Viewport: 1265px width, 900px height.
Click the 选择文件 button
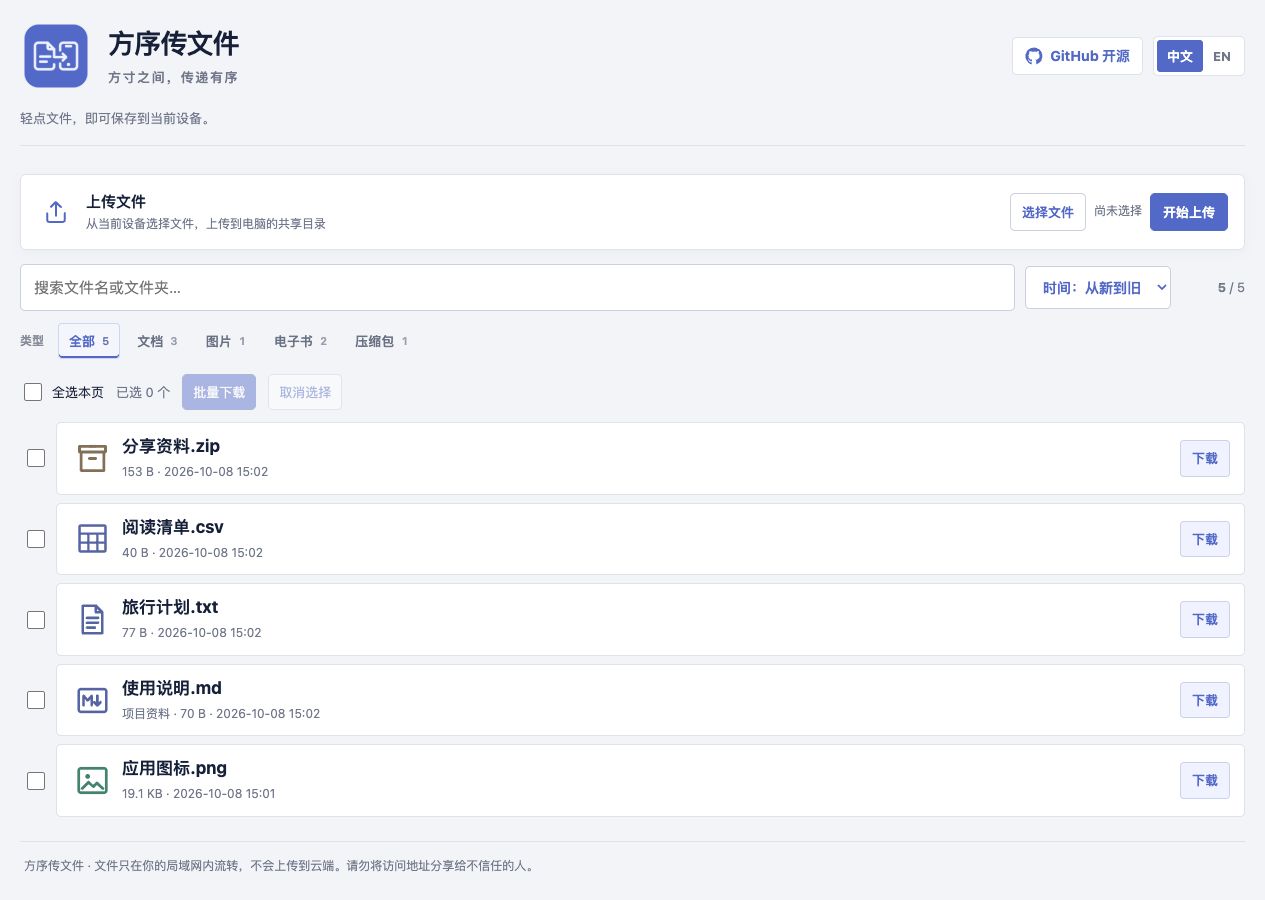(1048, 212)
